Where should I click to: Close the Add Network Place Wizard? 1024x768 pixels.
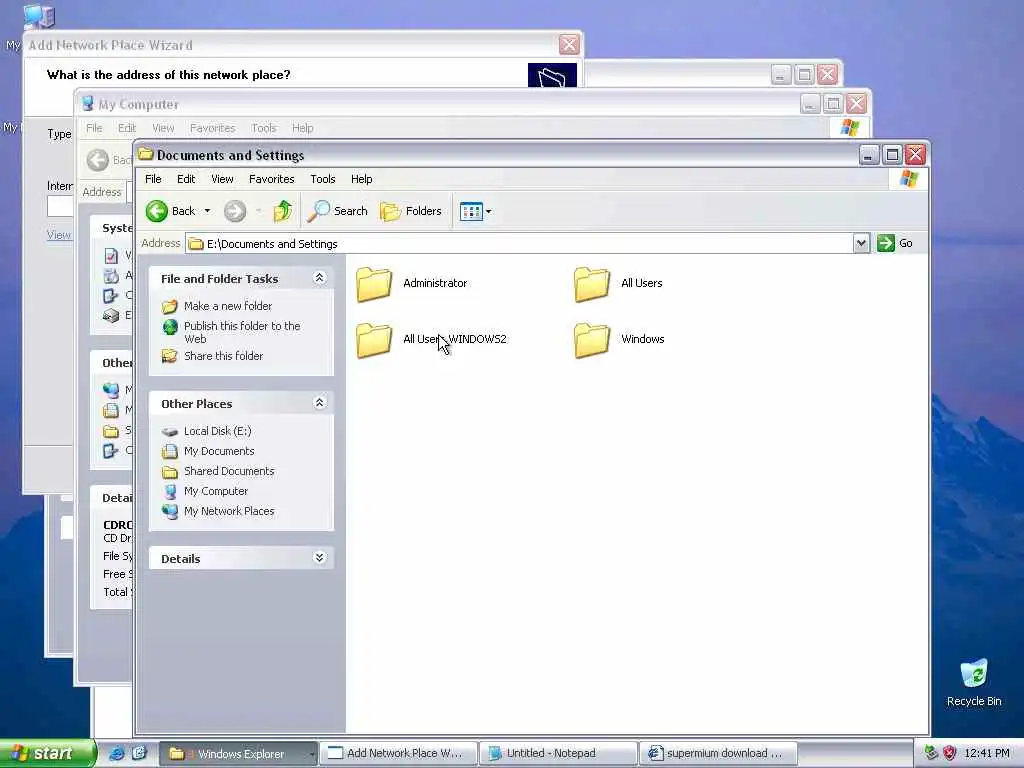tap(569, 44)
